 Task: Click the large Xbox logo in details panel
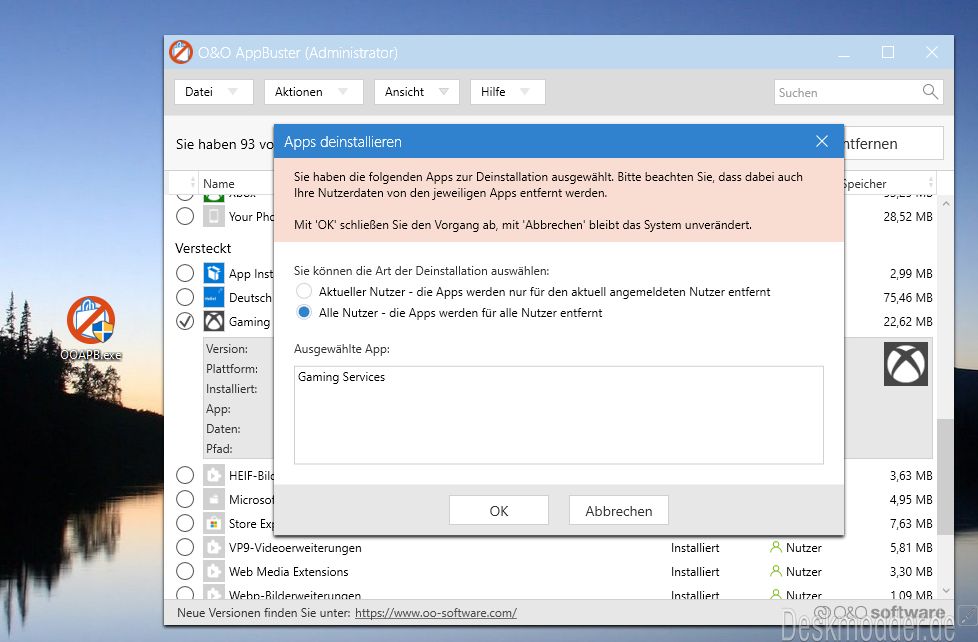point(906,364)
